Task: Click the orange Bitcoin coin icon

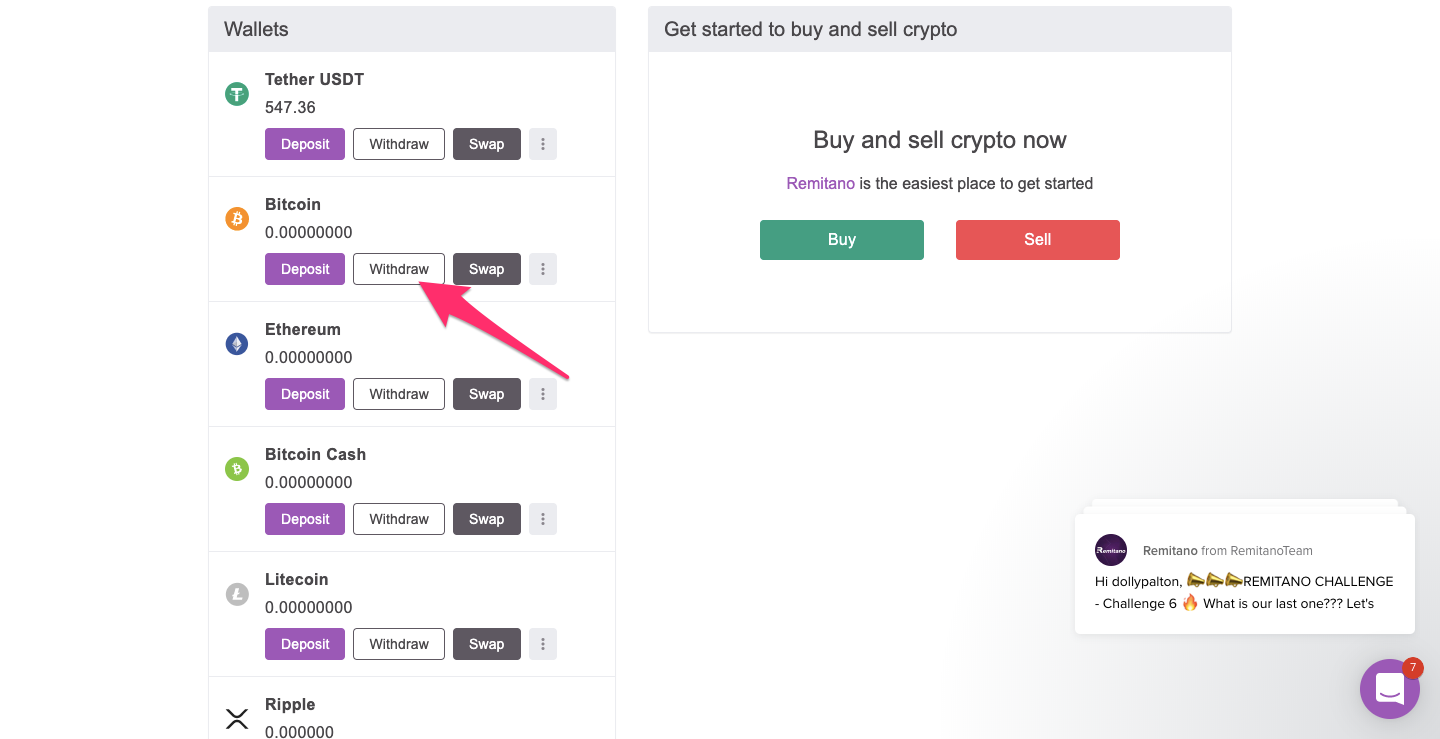Action: (x=237, y=219)
